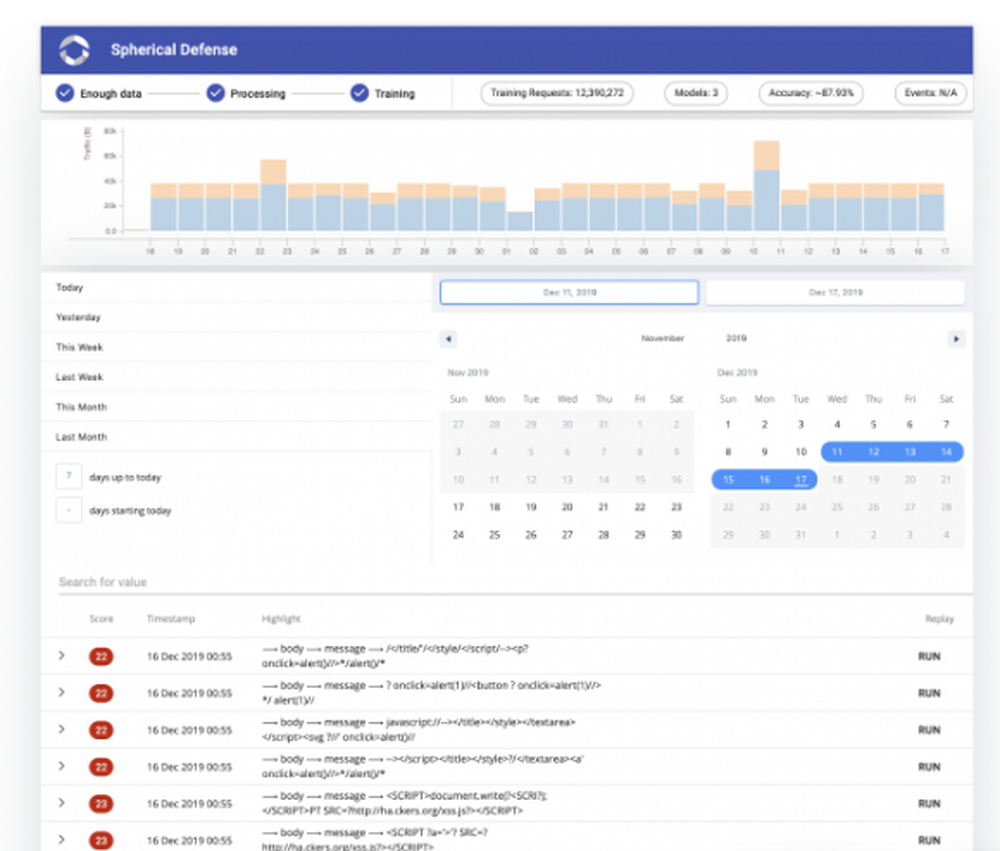
Task: Click the days starting today number field
Action: coord(69,510)
